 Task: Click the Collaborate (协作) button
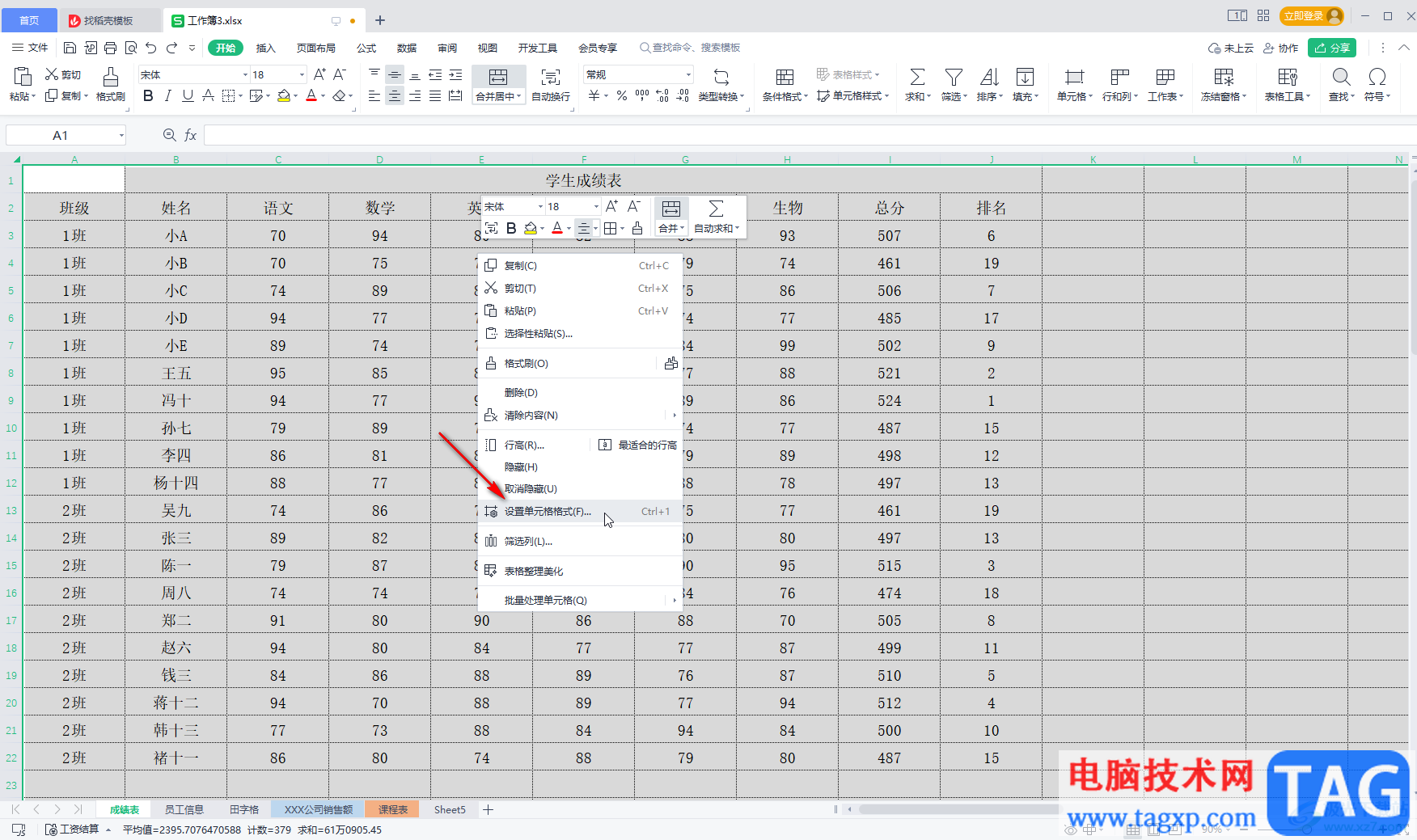(1281, 48)
